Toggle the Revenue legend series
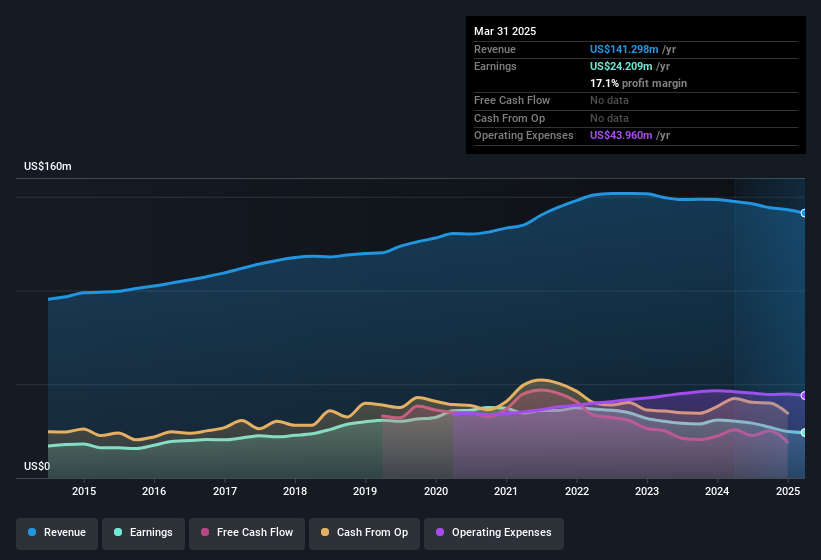Viewport: 821px width, 560px height. [57, 533]
